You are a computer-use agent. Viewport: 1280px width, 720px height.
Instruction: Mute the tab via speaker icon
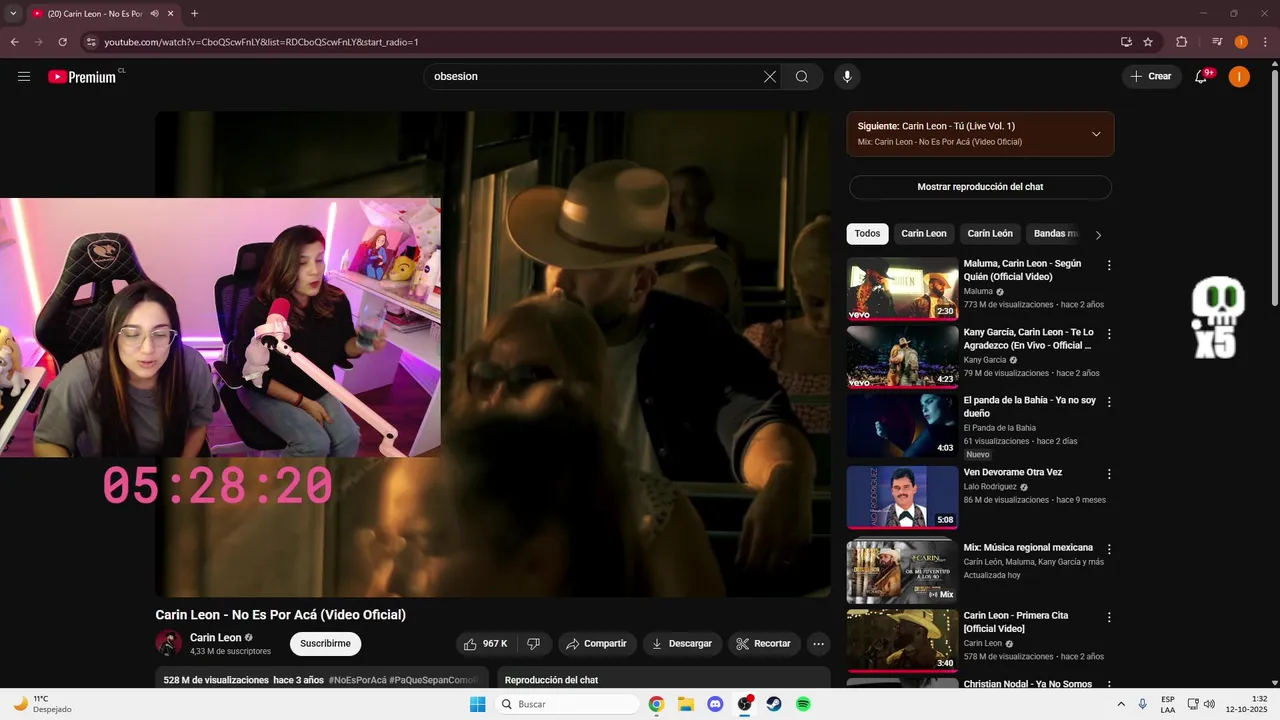[154, 14]
